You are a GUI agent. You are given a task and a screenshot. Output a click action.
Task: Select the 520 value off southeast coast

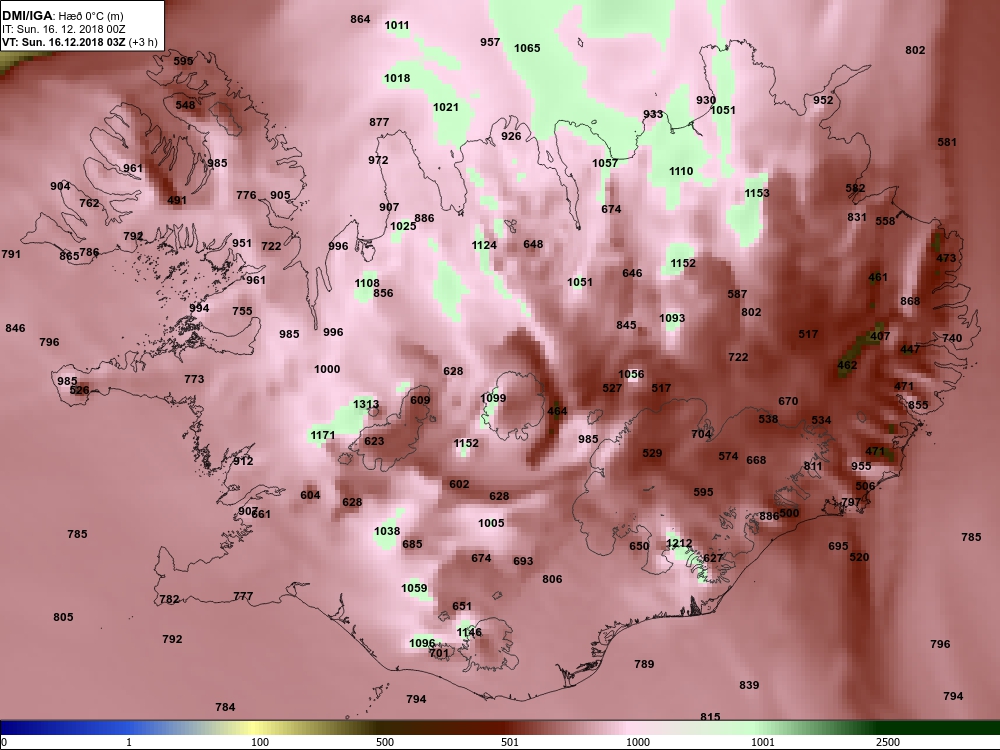[860, 557]
